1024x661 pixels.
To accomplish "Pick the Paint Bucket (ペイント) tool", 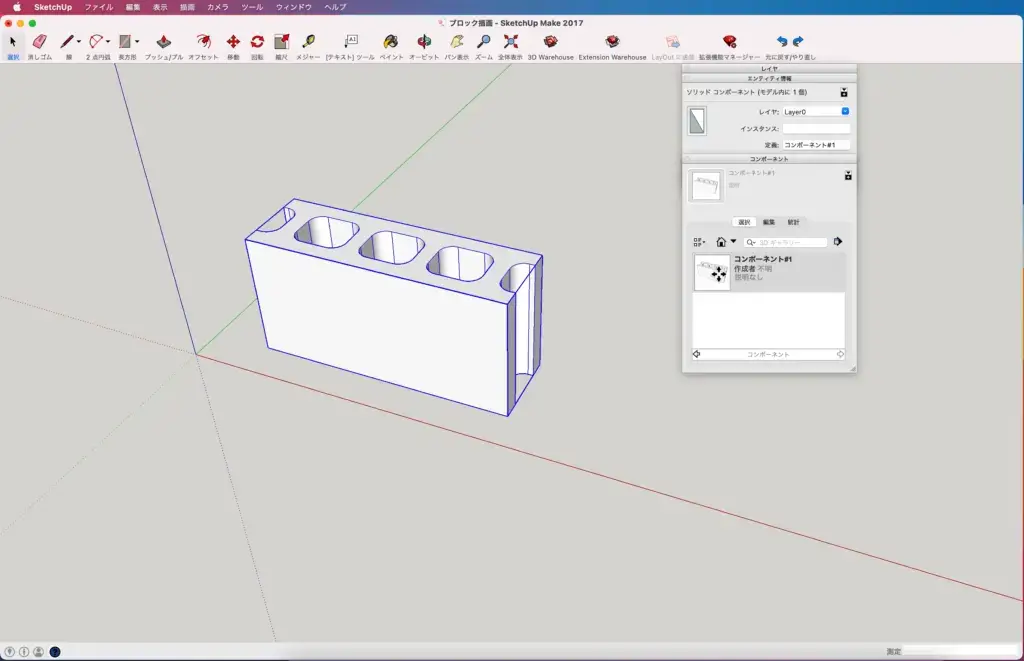I will 391,42.
